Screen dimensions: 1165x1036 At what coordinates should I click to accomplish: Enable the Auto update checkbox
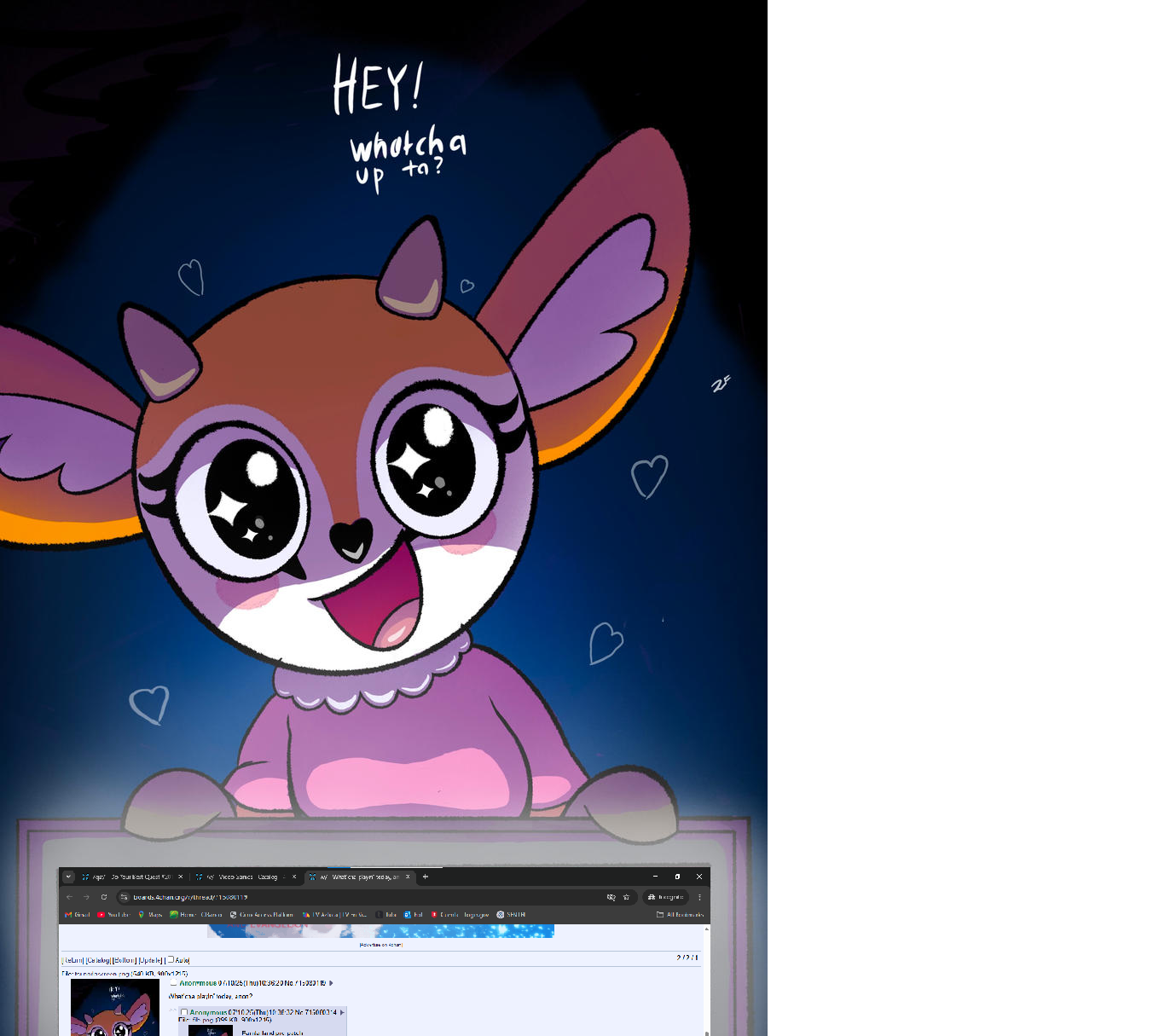point(171,959)
